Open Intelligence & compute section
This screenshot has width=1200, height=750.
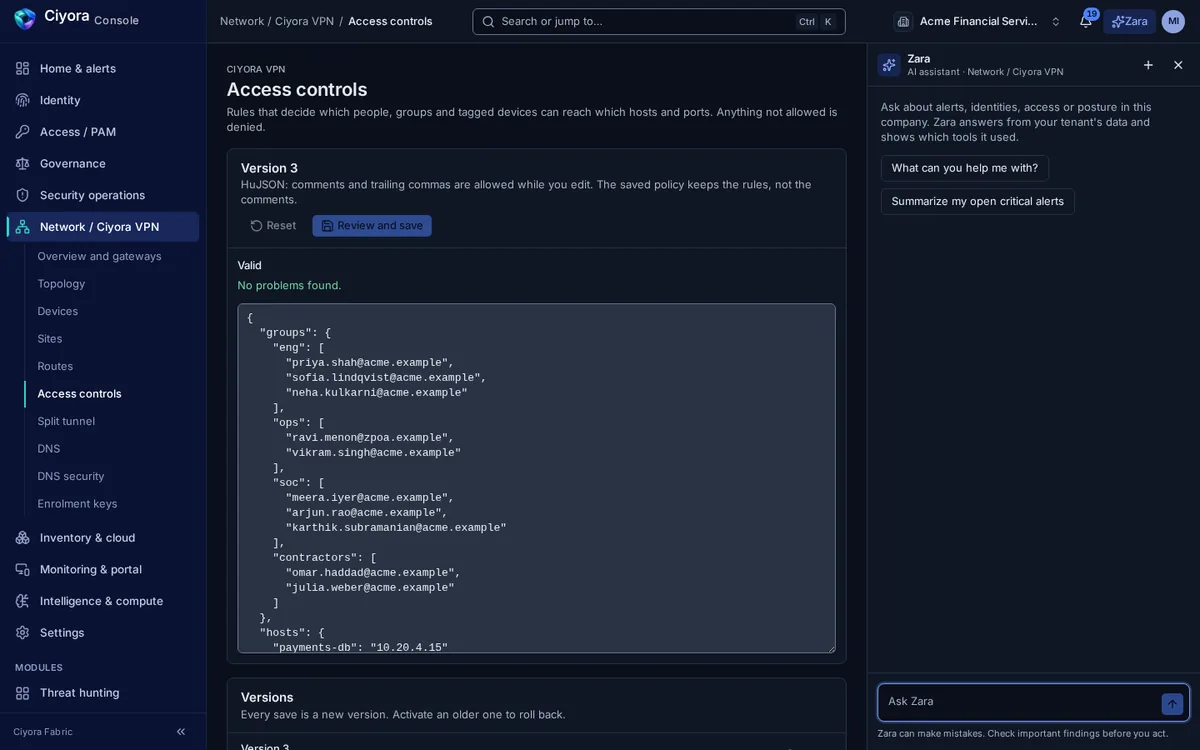point(103,601)
